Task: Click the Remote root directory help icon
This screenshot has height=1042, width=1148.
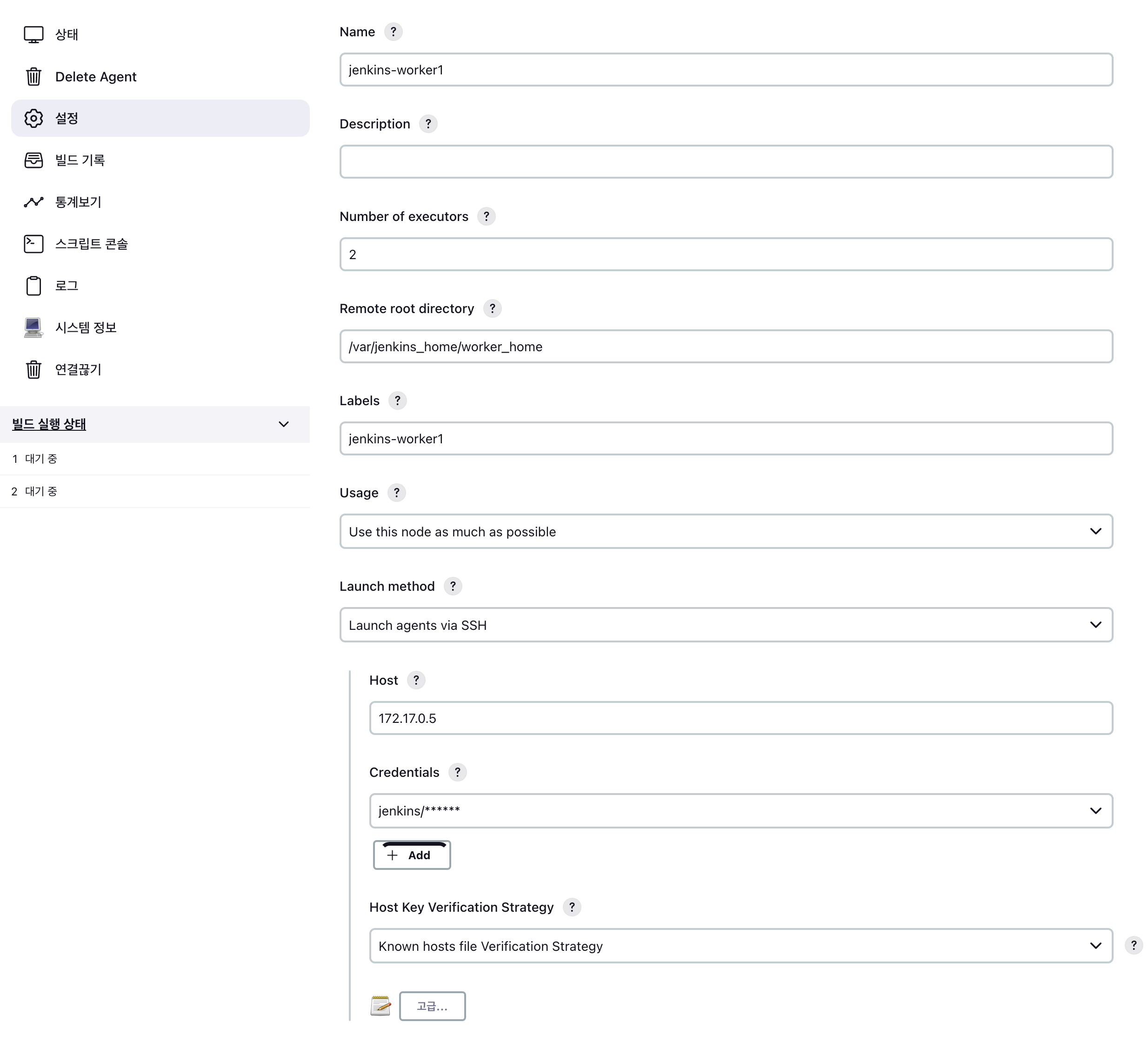Action: tap(492, 308)
